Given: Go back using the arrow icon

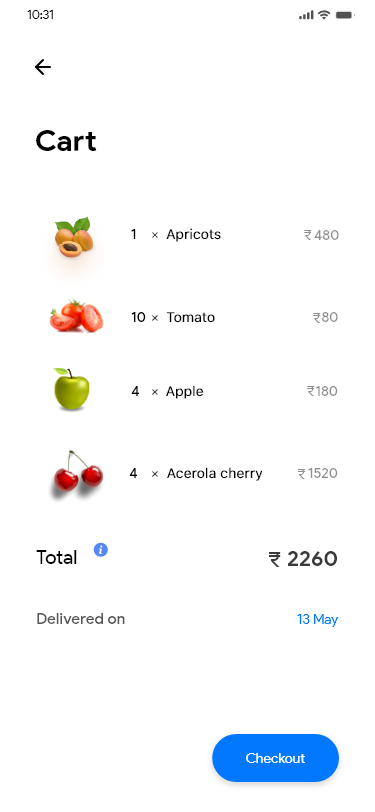Looking at the screenshot, I should click(x=43, y=67).
